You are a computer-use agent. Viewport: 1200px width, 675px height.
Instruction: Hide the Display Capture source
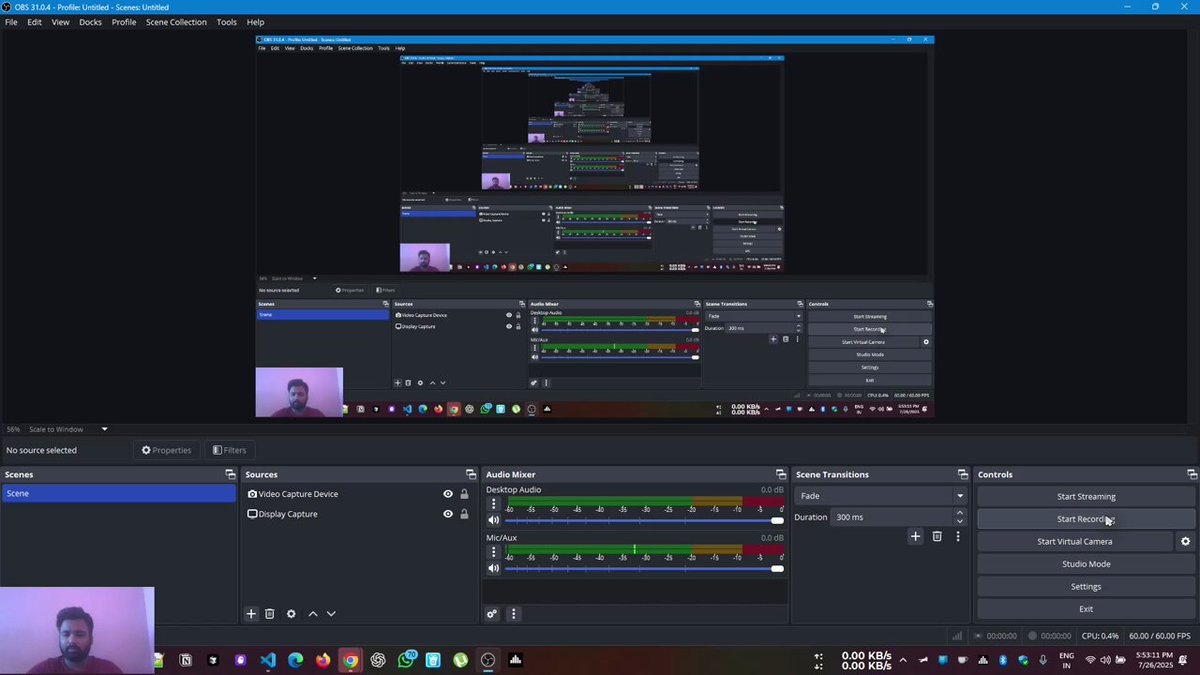tap(448, 514)
